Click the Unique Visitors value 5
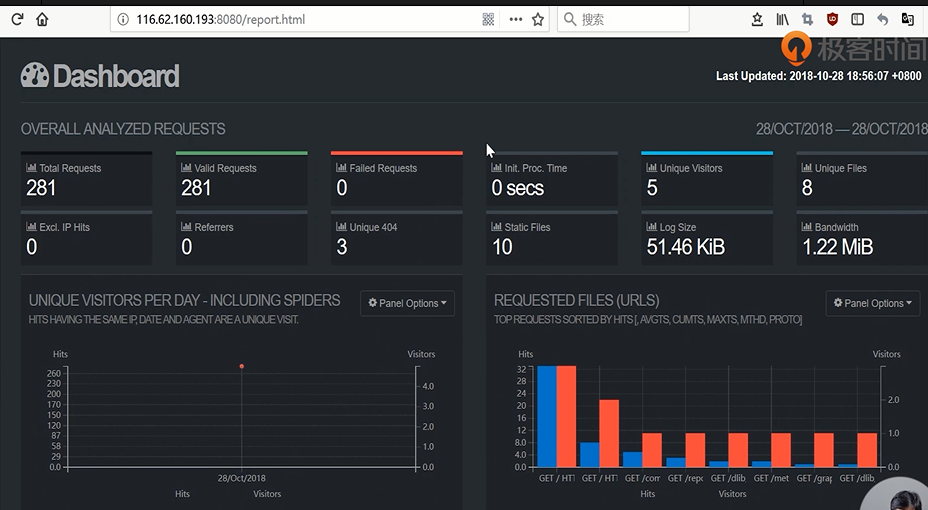Viewport: 928px width, 510px height. (652, 188)
